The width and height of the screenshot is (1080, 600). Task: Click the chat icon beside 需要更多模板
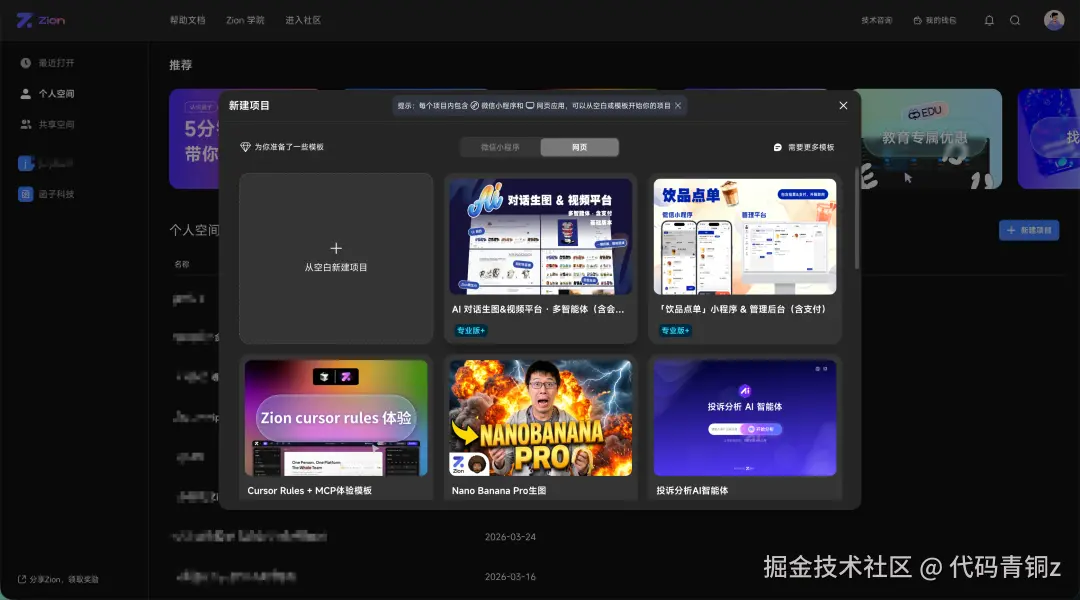pos(778,147)
